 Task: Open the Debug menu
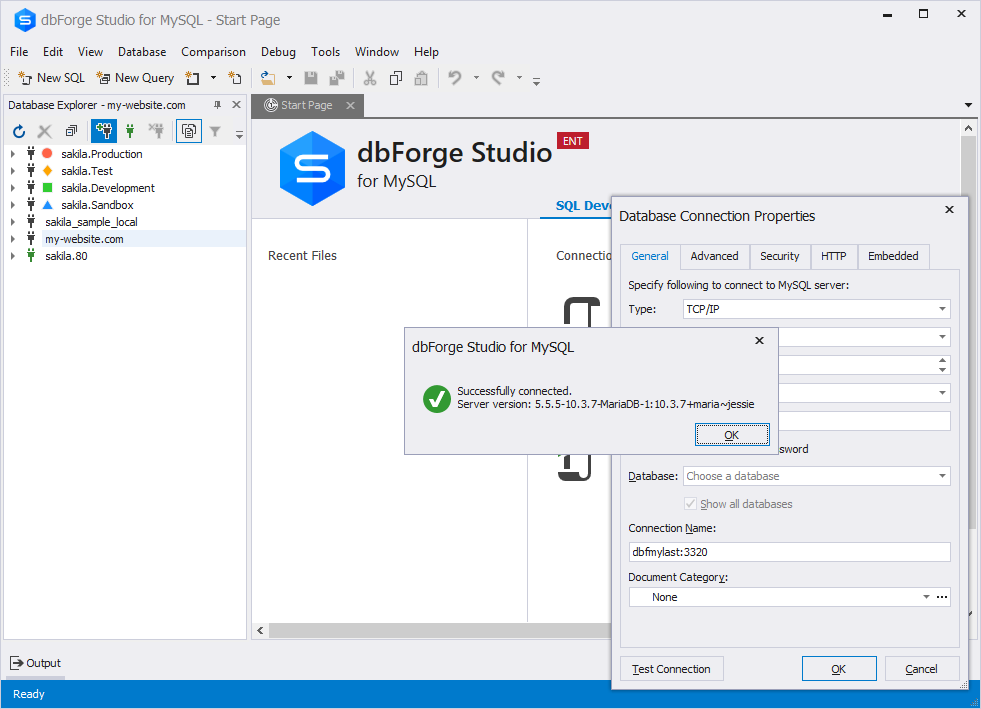click(x=278, y=52)
